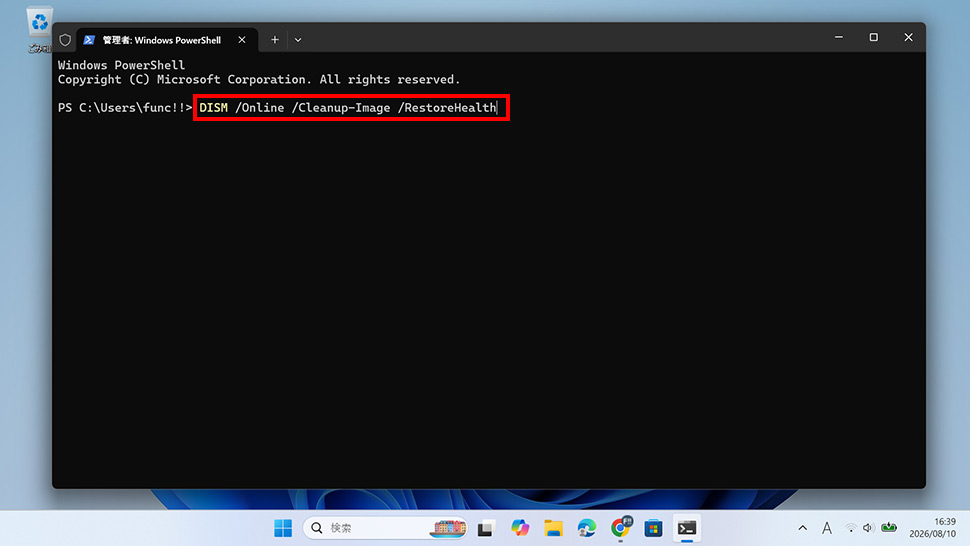Screen dimensions: 970x546
Task: Click the taskbar 検索 search box
Action: 385,528
